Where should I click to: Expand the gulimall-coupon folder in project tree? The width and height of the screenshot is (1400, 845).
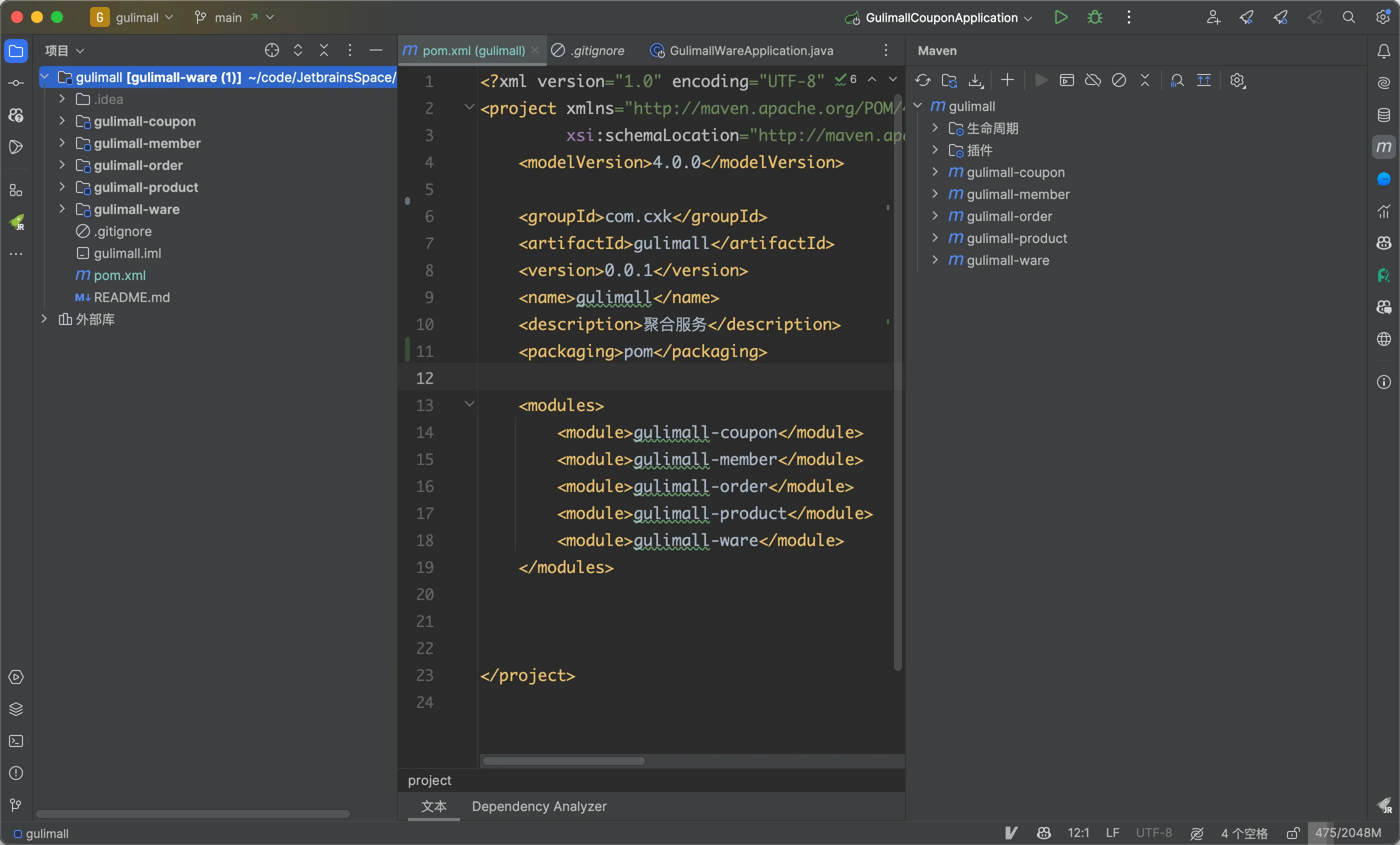(x=62, y=121)
